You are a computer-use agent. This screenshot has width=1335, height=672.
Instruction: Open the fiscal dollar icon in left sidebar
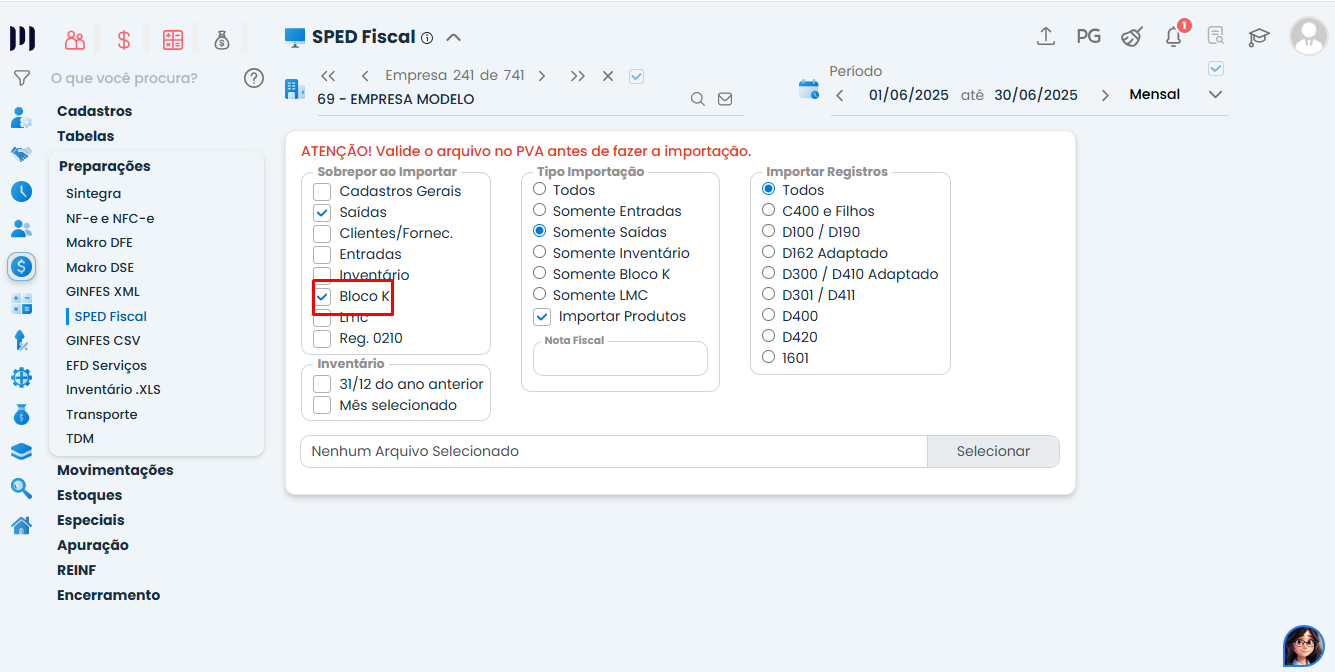pyautogui.click(x=21, y=266)
